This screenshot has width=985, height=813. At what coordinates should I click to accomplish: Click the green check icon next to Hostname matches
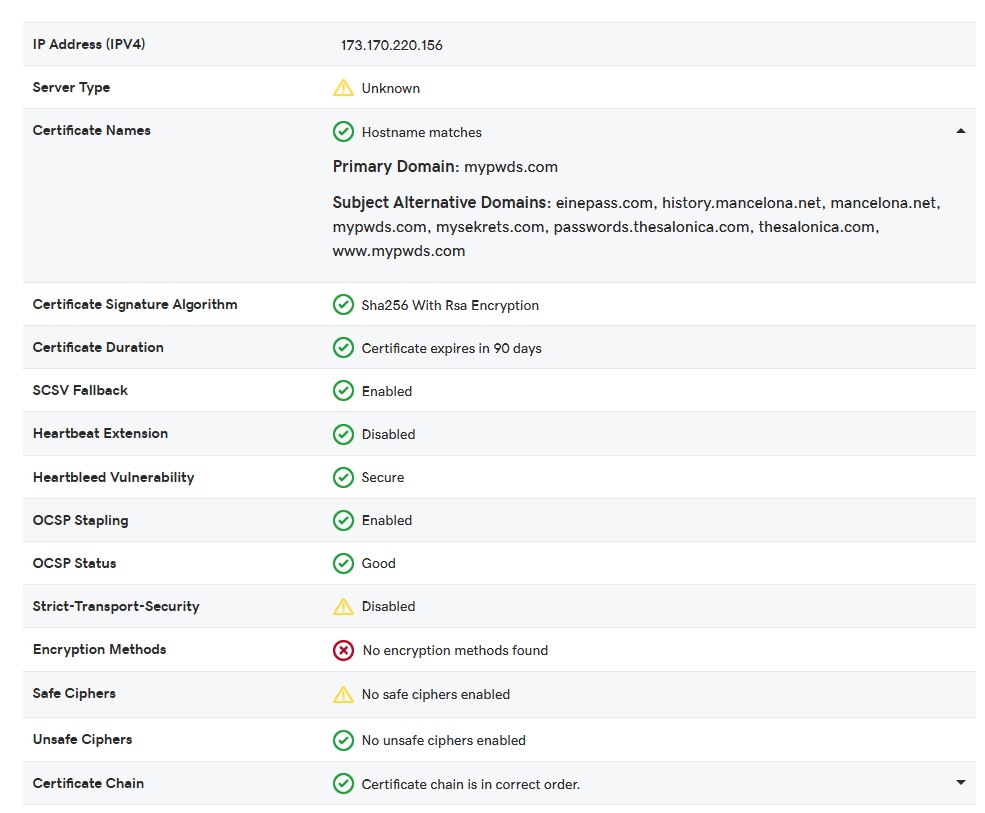click(343, 132)
